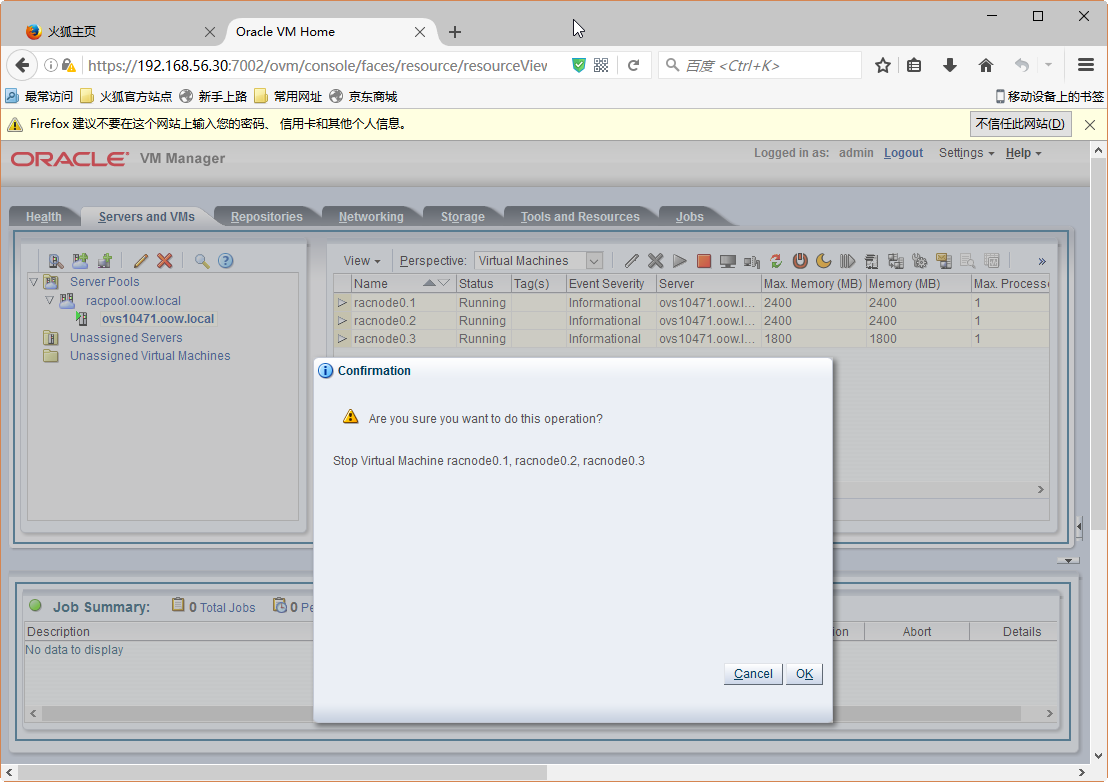Click the 百度 search box

pos(760,66)
